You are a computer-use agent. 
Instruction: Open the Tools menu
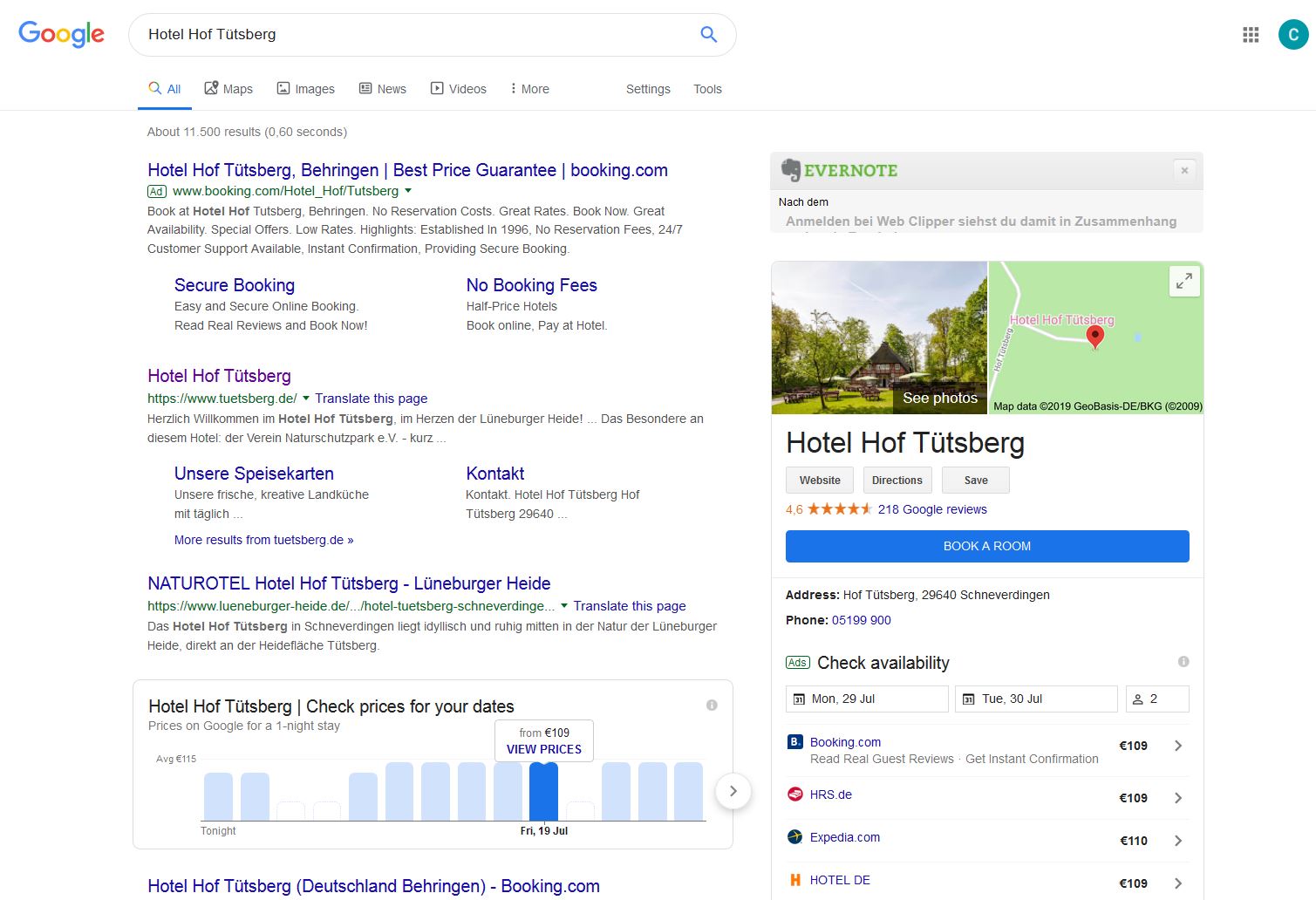pyautogui.click(x=707, y=88)
